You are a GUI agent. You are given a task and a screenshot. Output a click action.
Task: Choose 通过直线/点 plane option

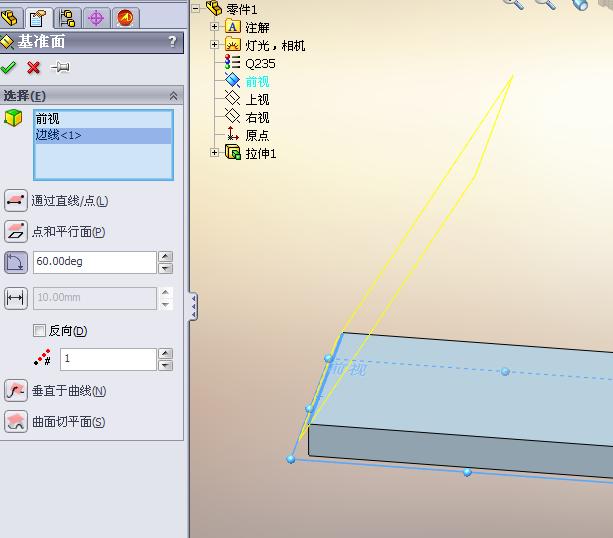(16, 201)
